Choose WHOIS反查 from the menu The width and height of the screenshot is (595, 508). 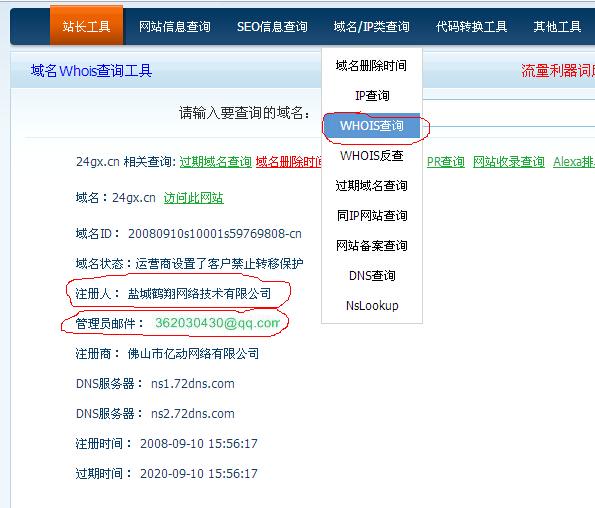click(371, 156)
